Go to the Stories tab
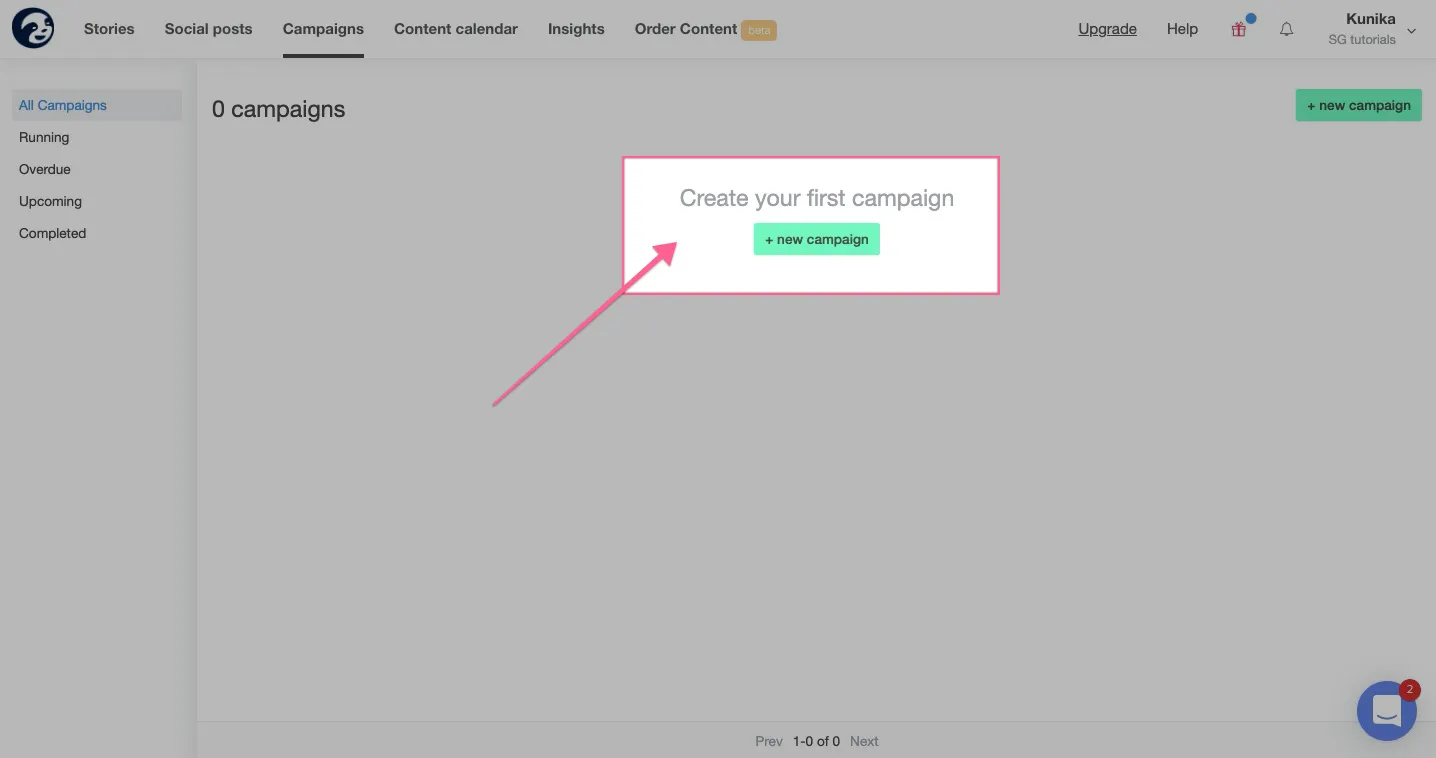Screen dimensions: 1436x758 (x=109, y=29)
